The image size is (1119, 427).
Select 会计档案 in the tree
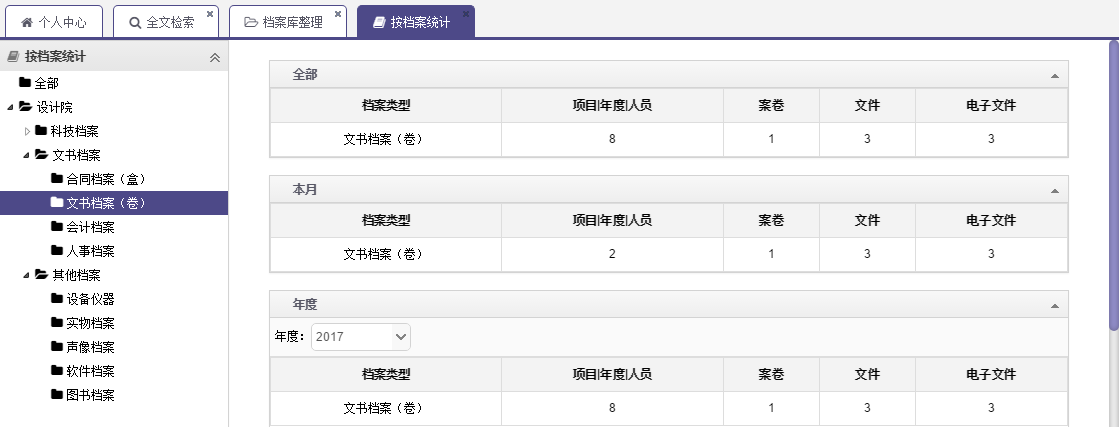point(90,227)
